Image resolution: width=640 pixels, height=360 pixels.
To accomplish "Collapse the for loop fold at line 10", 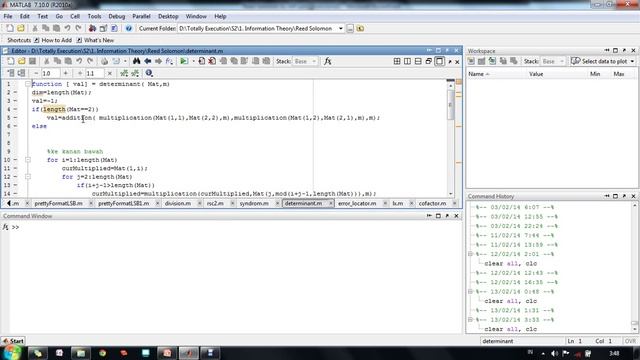I will pyautogui.click(x=28, y=160).
